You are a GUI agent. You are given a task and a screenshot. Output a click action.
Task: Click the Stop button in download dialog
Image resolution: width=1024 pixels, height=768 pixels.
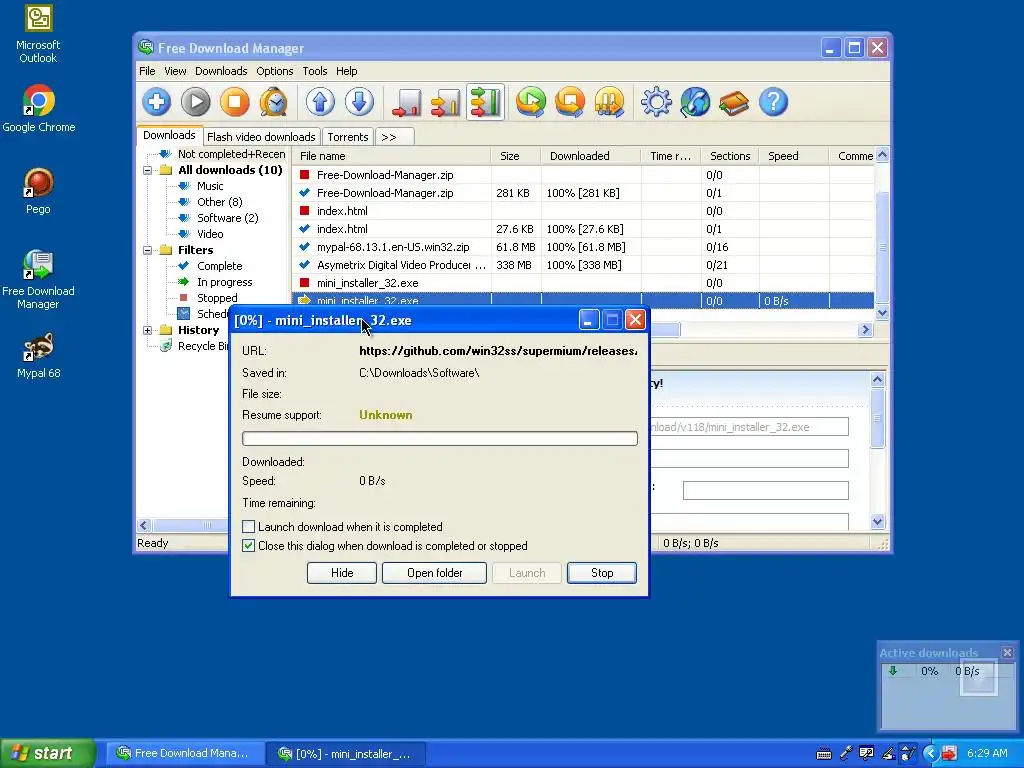pos(601,573)
